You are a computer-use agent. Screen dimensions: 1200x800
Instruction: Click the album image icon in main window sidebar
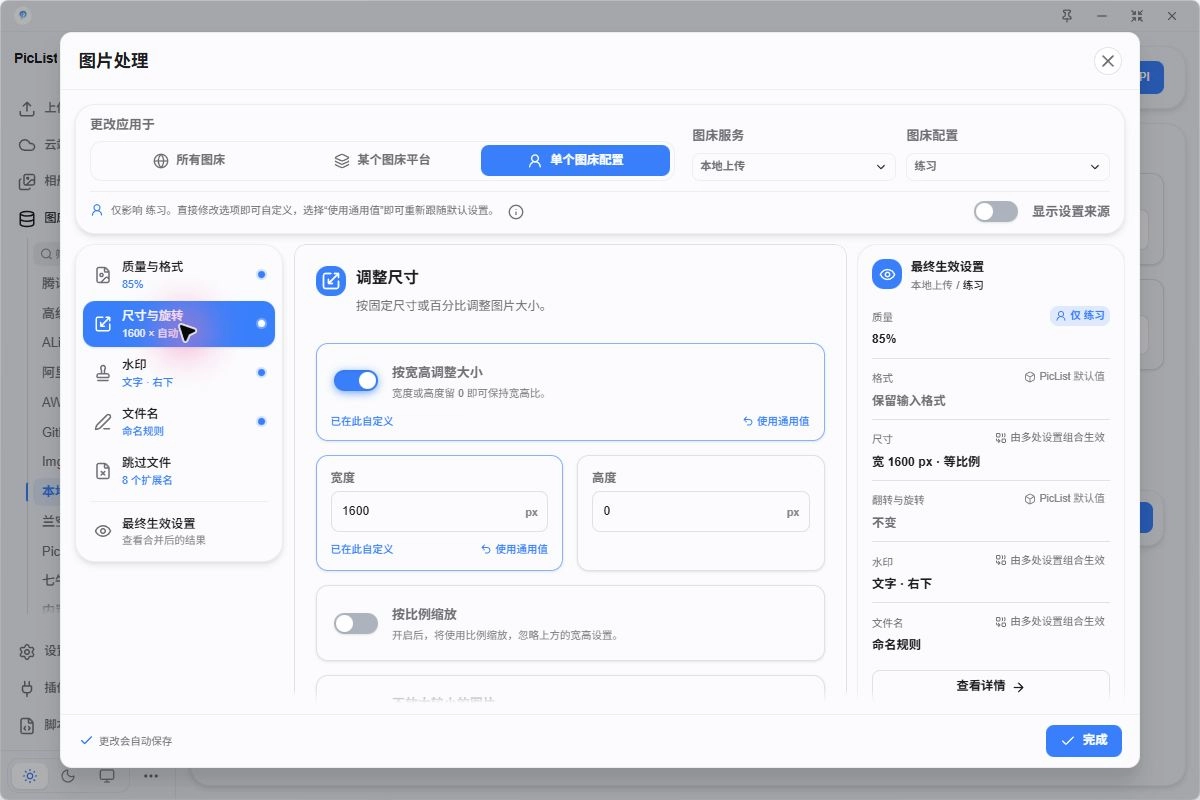(x=28, y=182)
